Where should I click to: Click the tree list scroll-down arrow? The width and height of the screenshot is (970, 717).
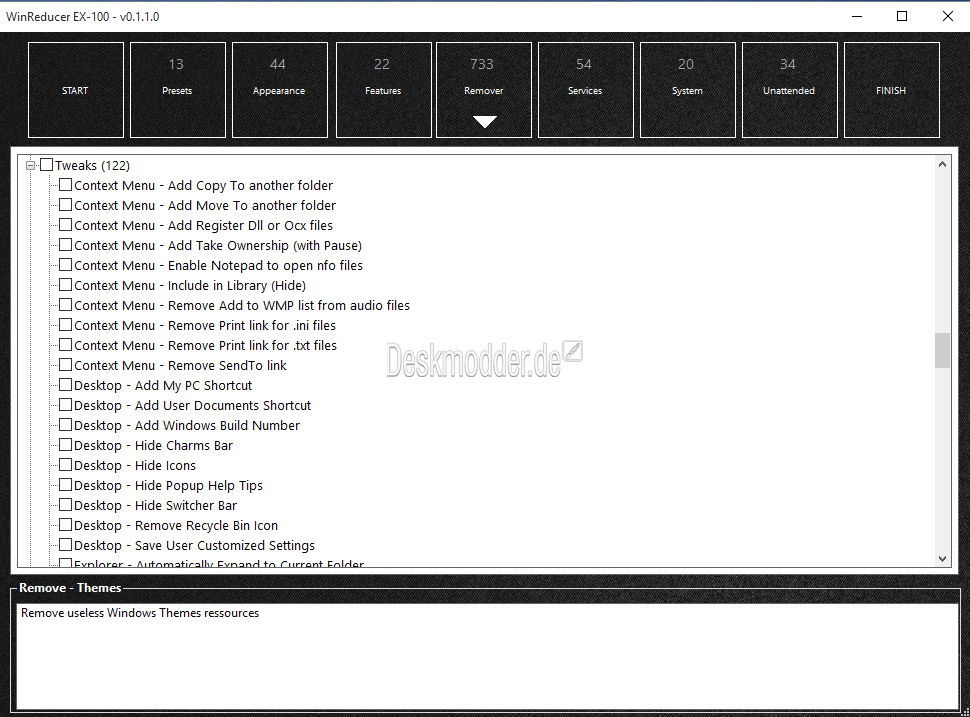point(942,559)
